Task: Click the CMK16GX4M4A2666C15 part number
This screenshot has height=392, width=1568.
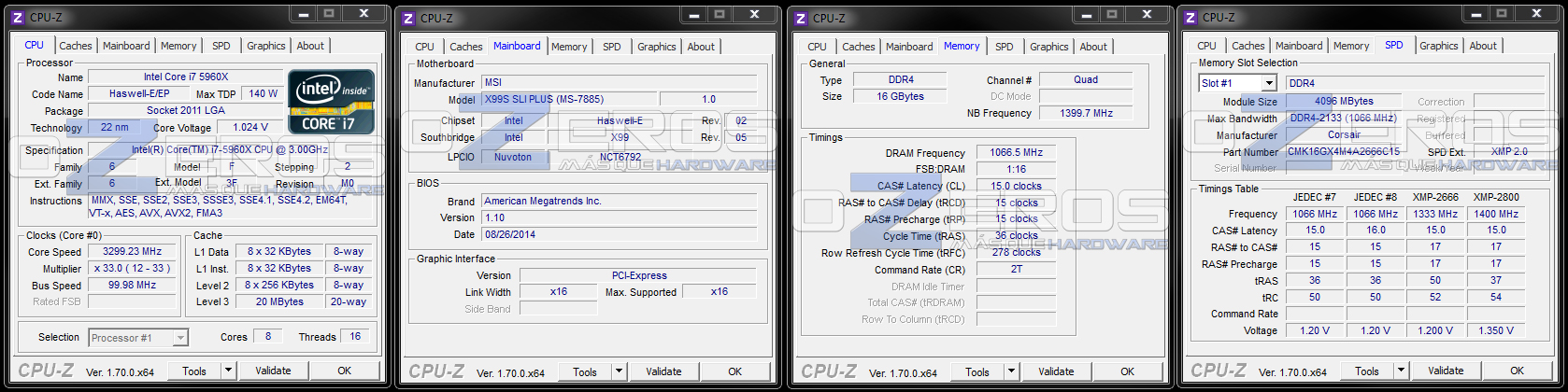Action: pos(1344,151)
